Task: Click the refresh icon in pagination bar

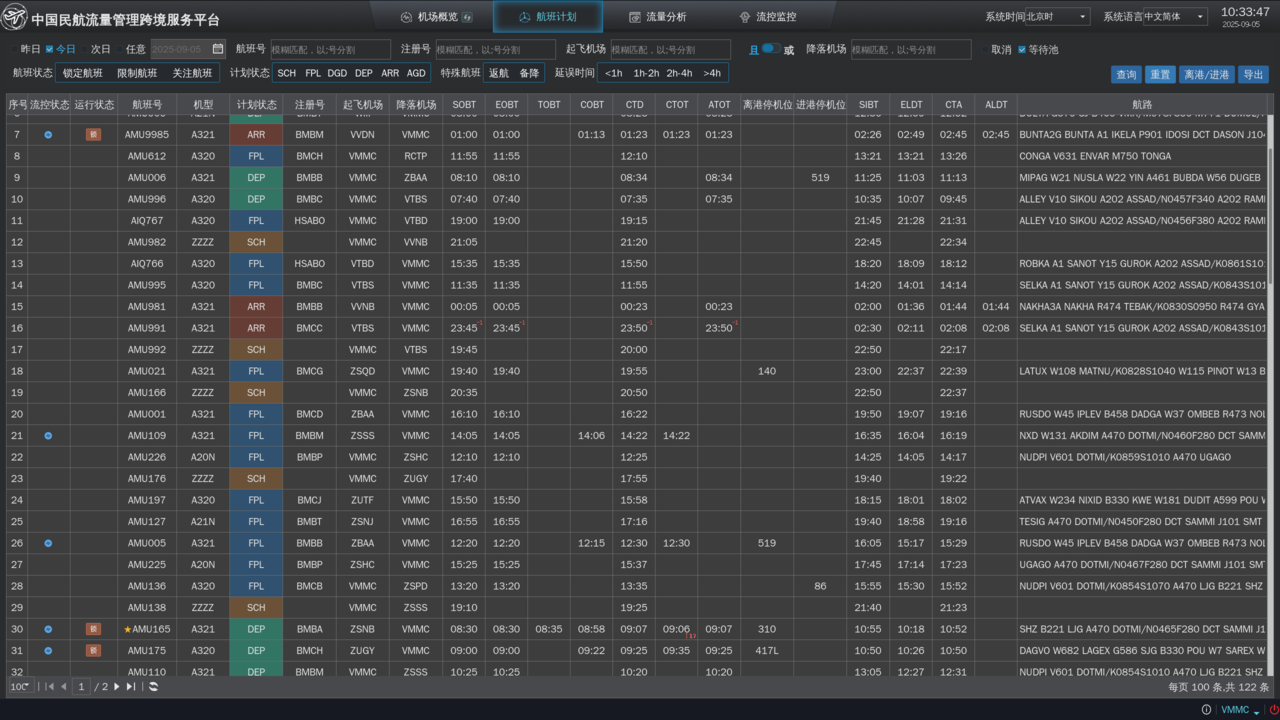Action: click(153, 687)
